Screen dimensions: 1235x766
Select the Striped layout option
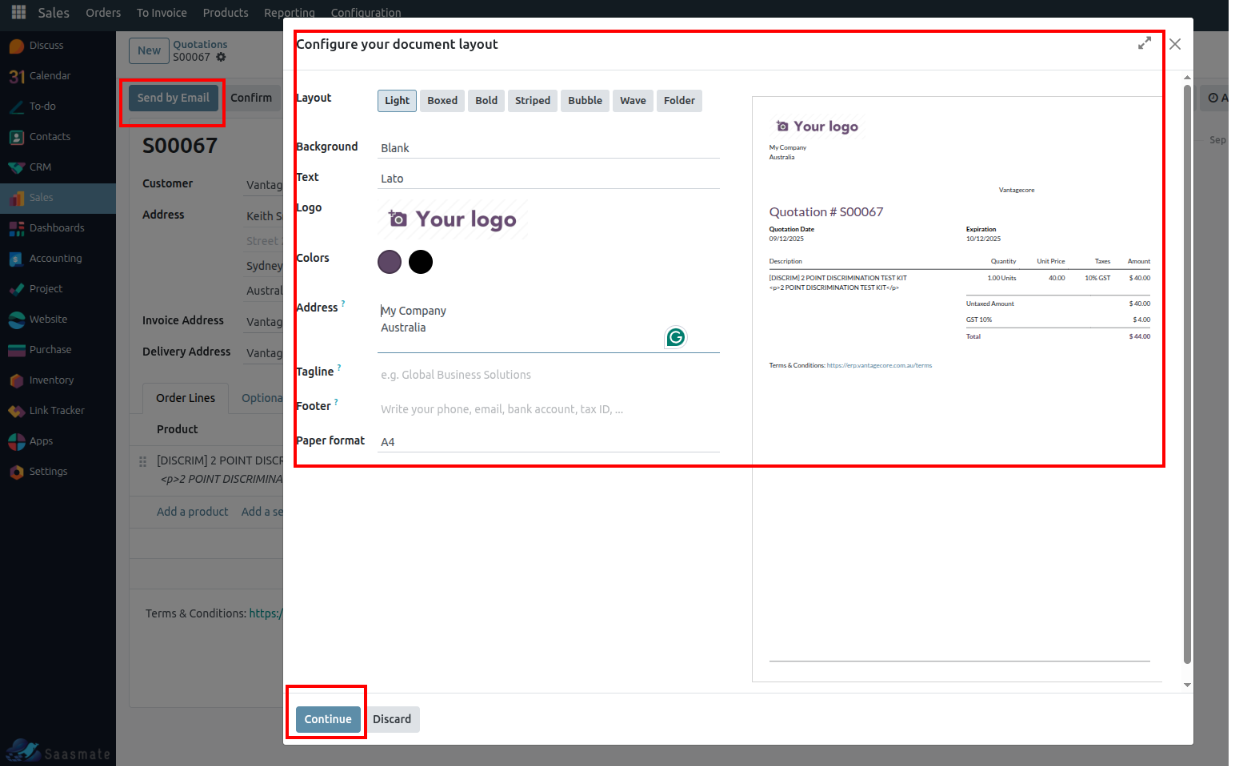[x=532, y=100]
